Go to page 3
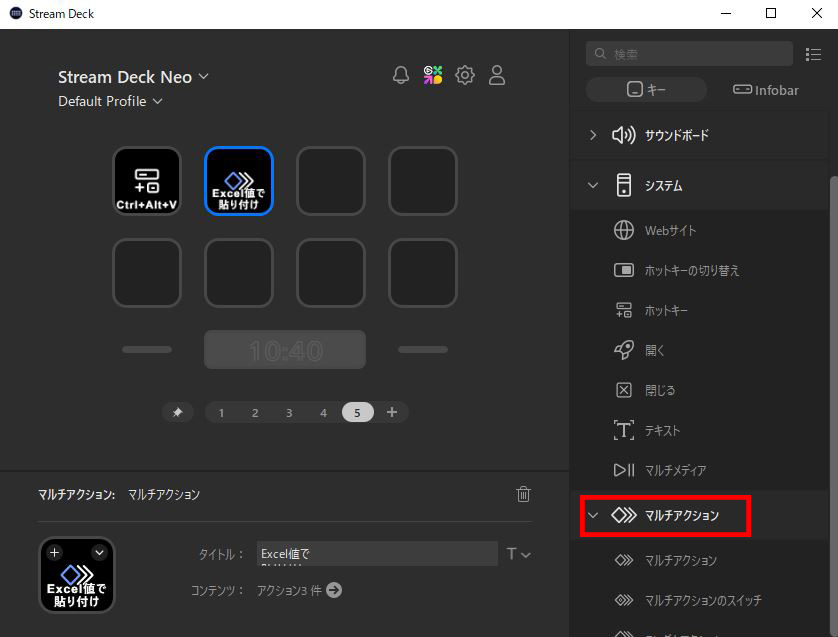The image size is (838, 637). (289, 413)
